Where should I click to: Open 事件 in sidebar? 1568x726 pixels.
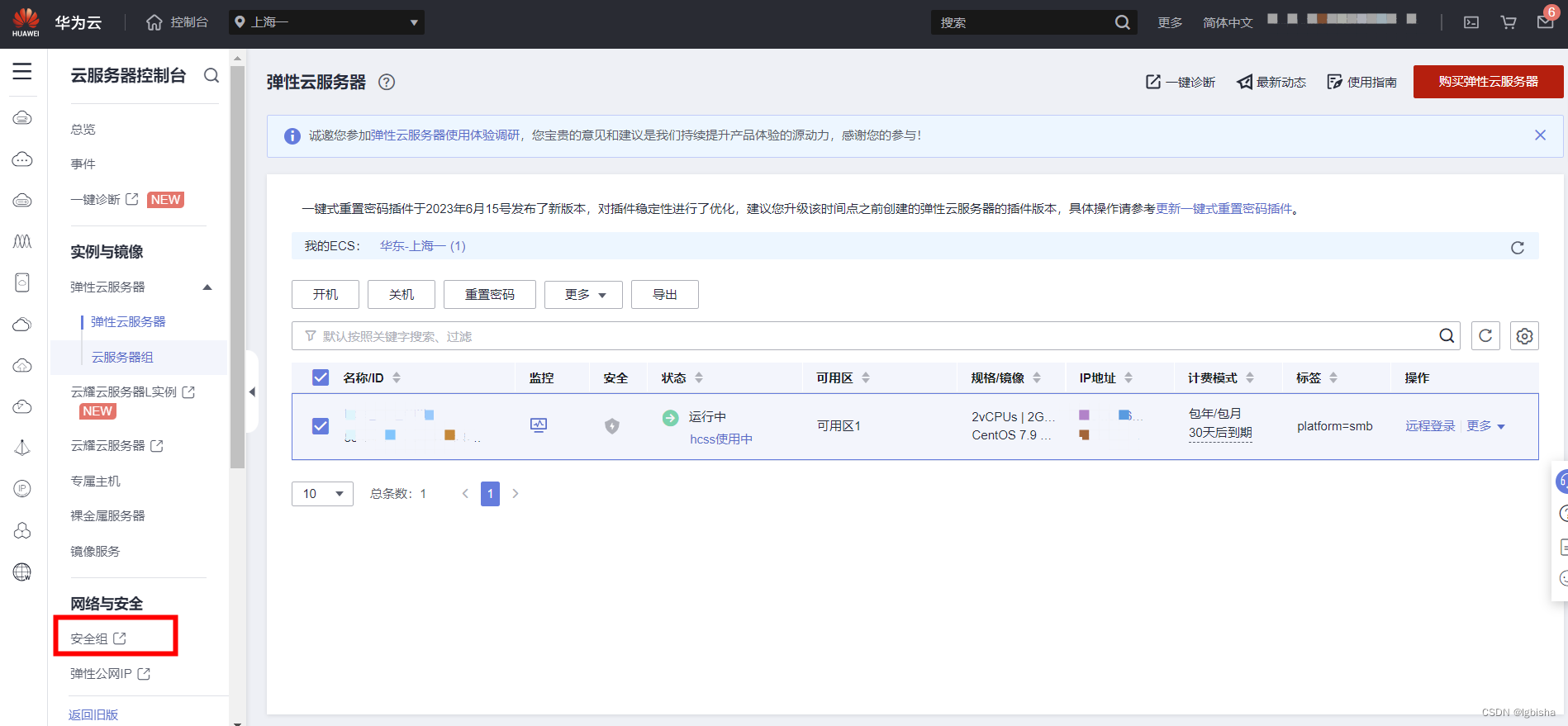point(83,164)
